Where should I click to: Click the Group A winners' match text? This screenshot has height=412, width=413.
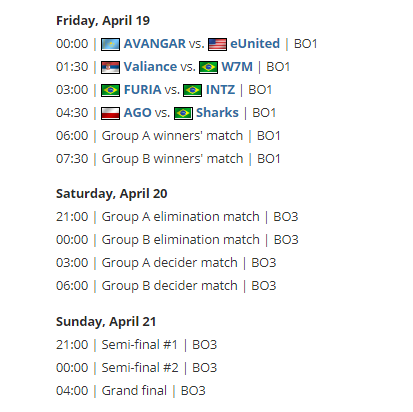click(x=172, y=136)
